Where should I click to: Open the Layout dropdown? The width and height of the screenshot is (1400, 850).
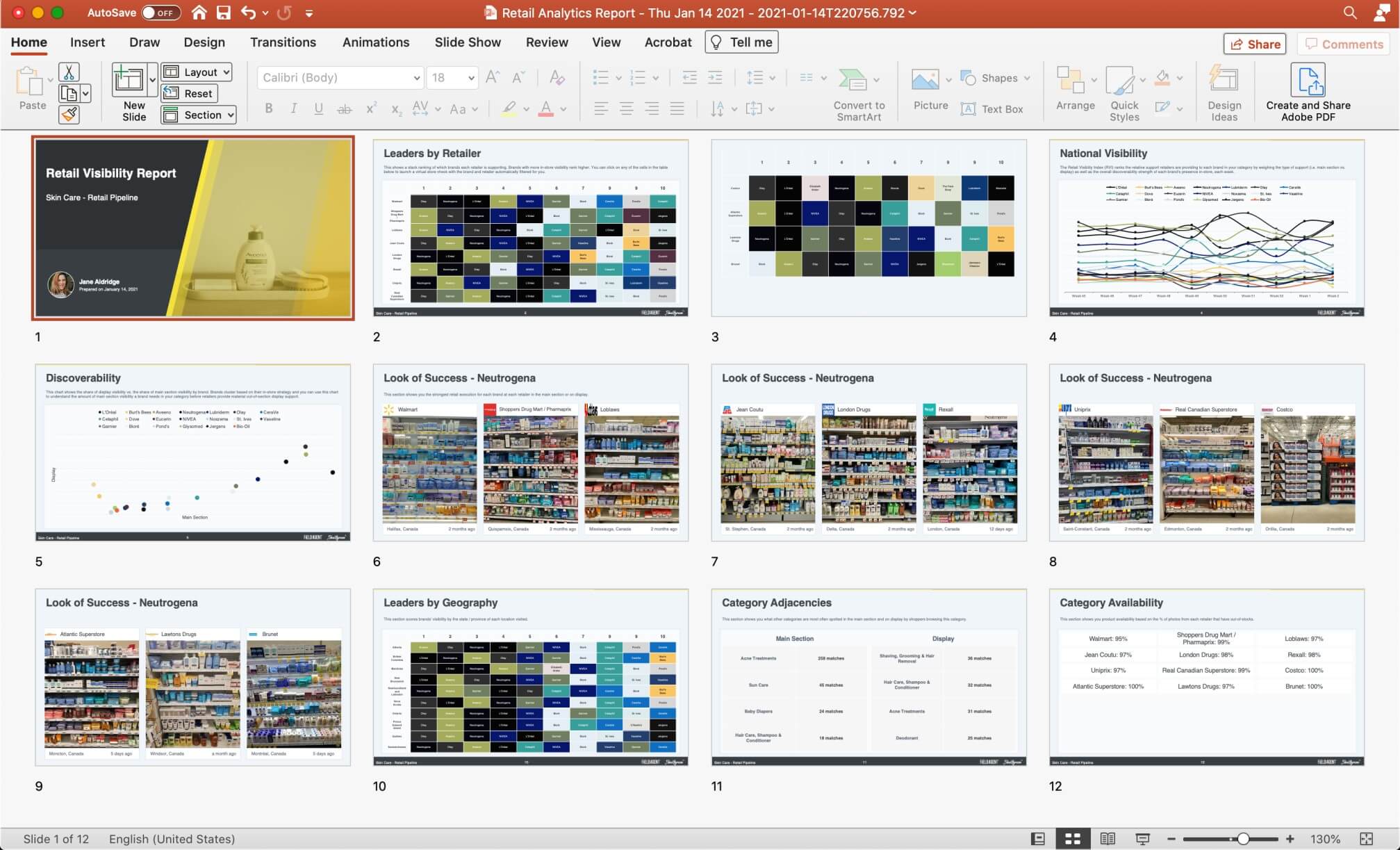[197, 72]
